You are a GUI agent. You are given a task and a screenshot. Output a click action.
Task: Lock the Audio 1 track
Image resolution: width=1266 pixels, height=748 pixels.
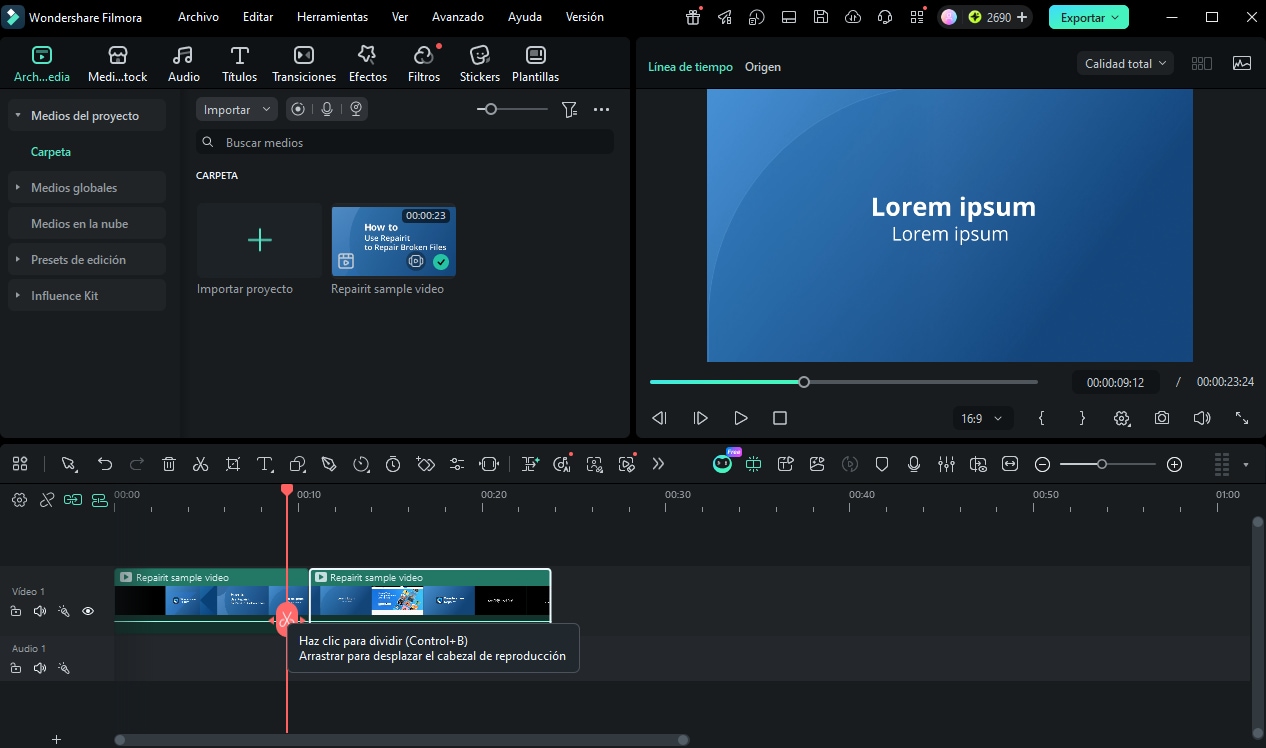pyautogui.click(x=16, y=668)
